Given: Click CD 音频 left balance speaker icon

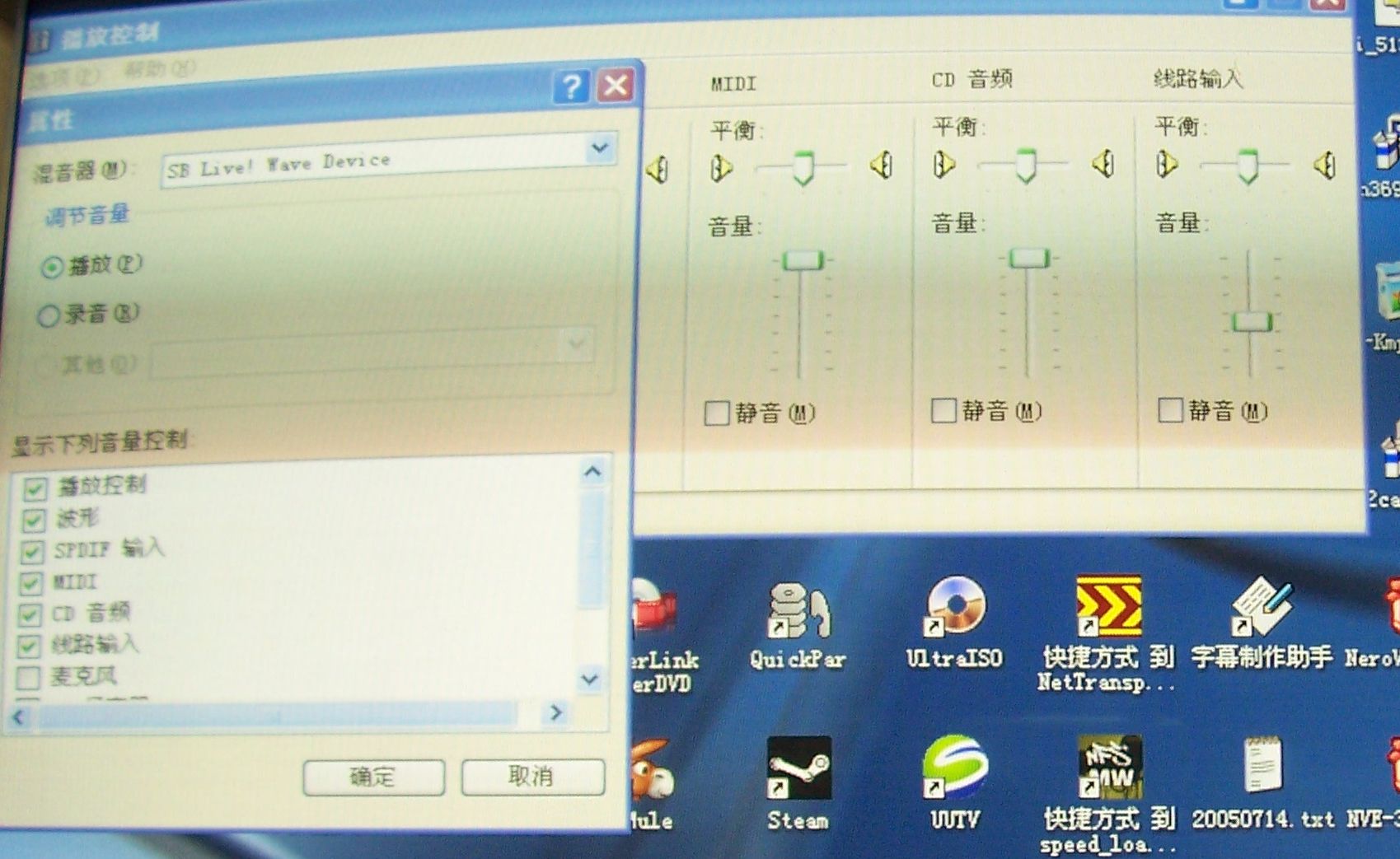Looking at the screenshot, I should click(943, 164).
